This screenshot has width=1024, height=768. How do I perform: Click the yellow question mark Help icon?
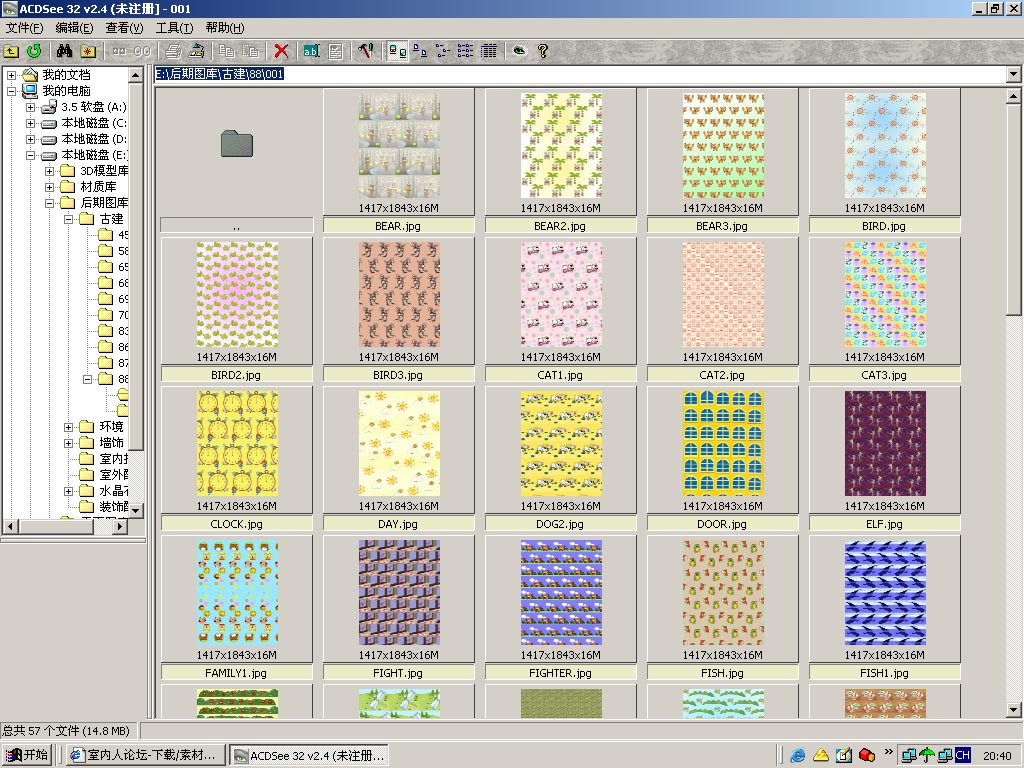[x=543, y=51]
